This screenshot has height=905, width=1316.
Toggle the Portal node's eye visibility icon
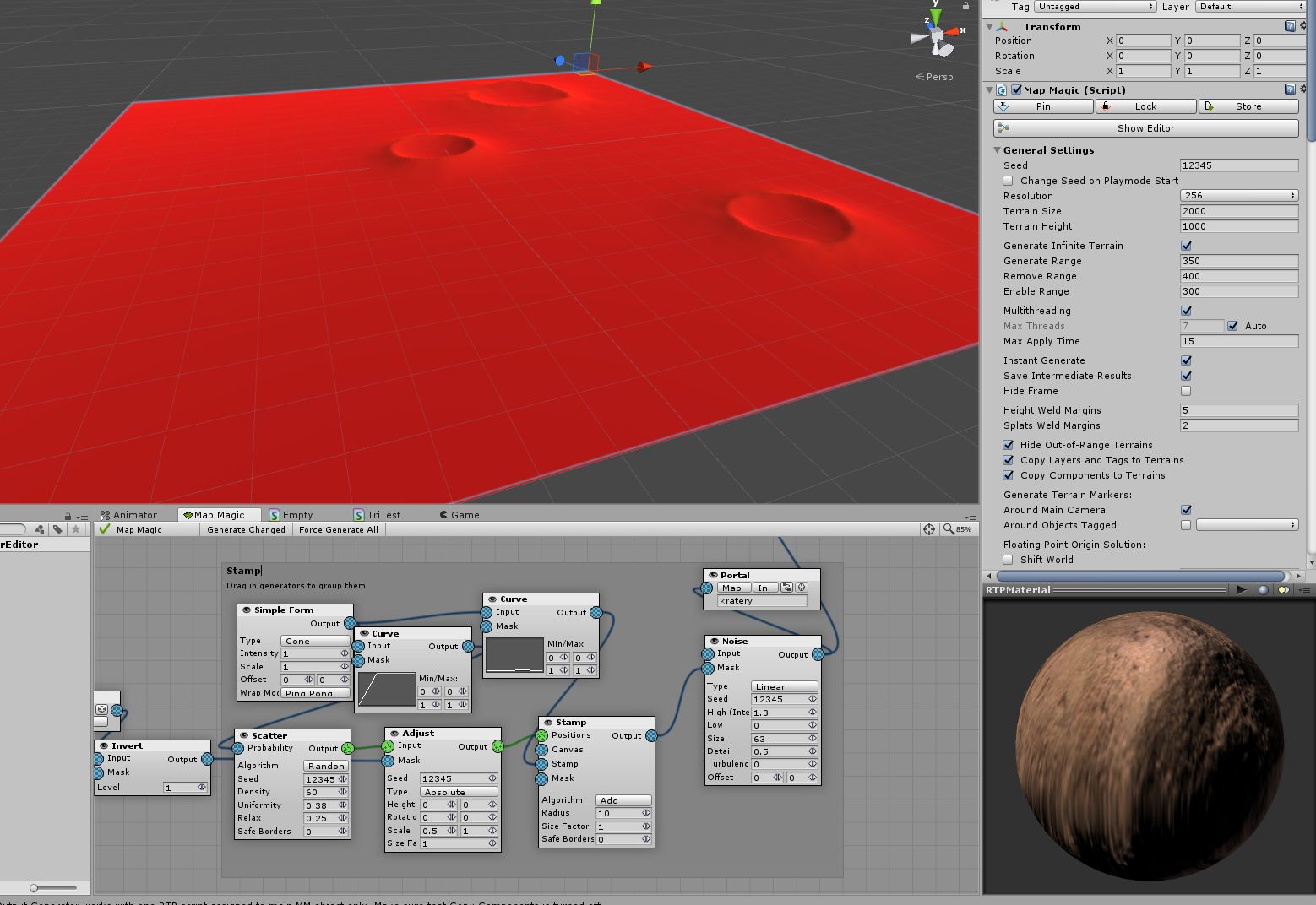713,575
